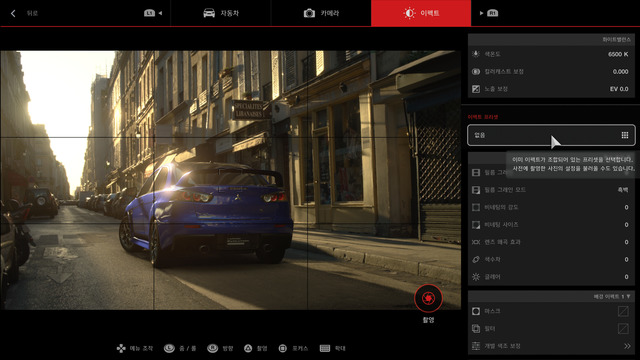This screenshot has width=640, height=360.
Task: Click the vignetting strength icon
Action: [476, 207]
